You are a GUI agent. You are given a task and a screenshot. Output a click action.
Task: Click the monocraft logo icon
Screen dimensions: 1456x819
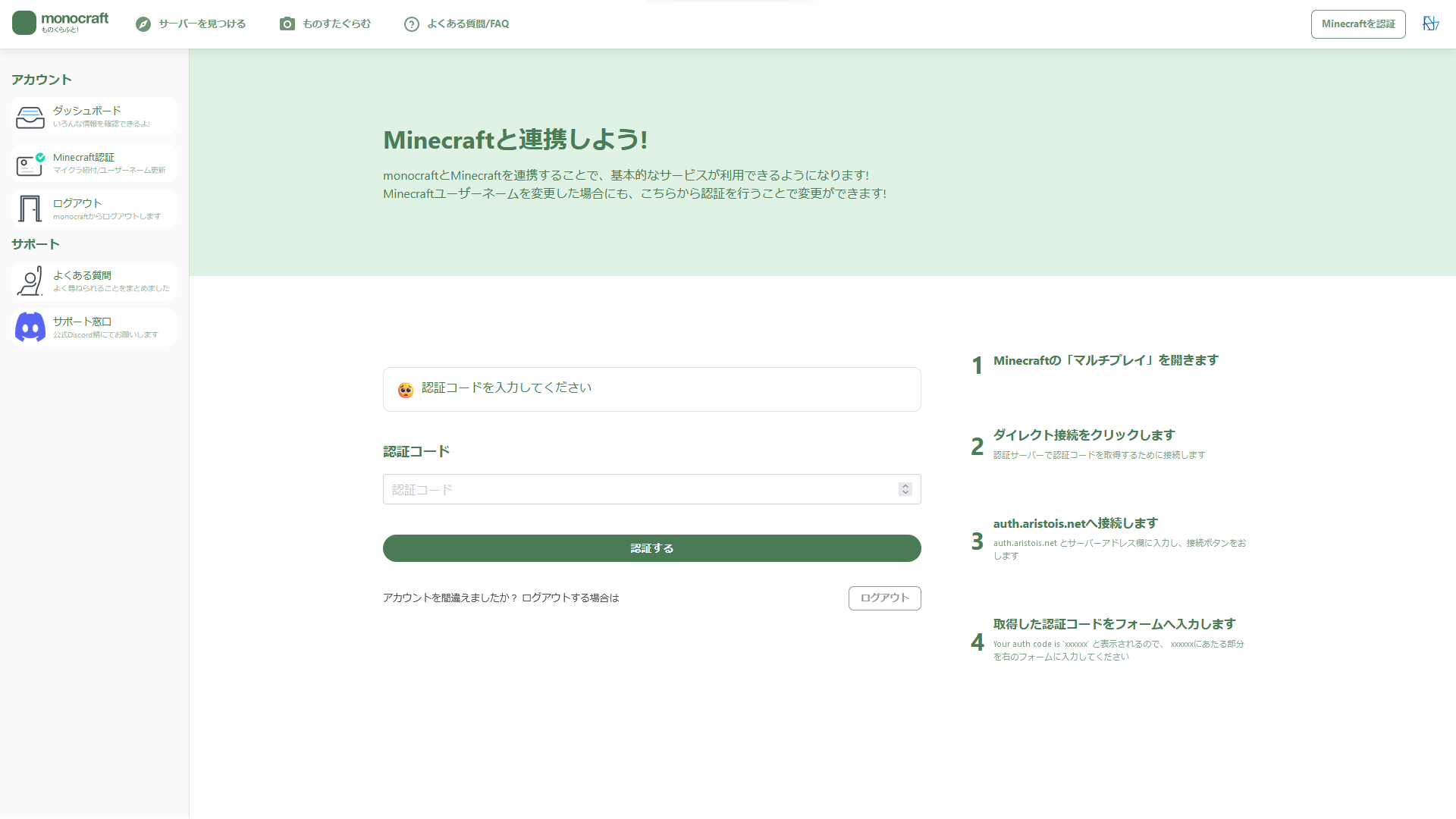pos(24,23)
